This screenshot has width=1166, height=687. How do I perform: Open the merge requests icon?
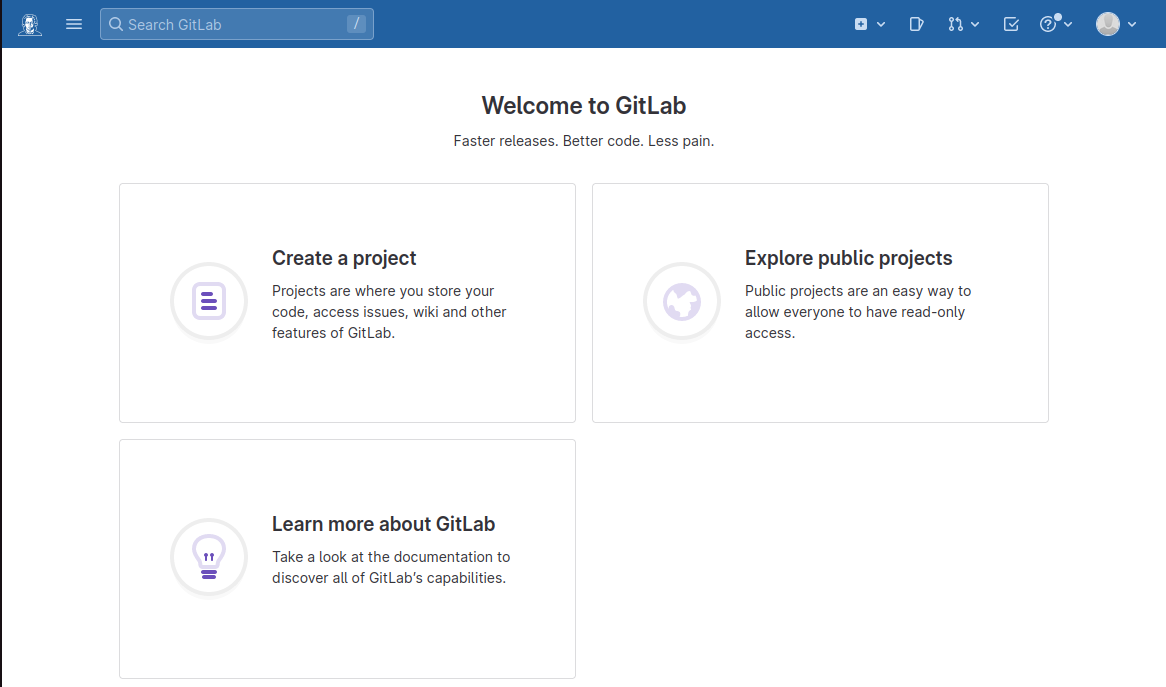coord(956,25)
